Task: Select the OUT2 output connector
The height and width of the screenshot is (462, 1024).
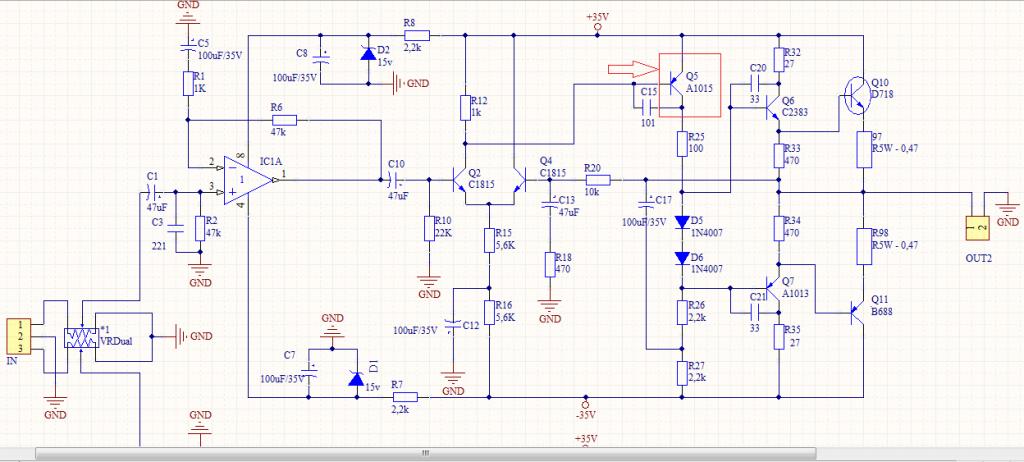Action: click(978, 227)
